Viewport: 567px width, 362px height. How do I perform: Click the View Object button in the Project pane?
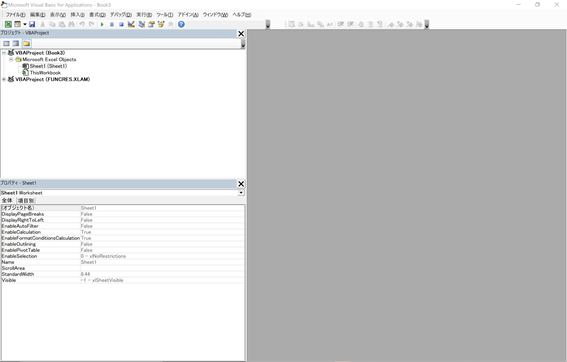(x=16, y=43)
